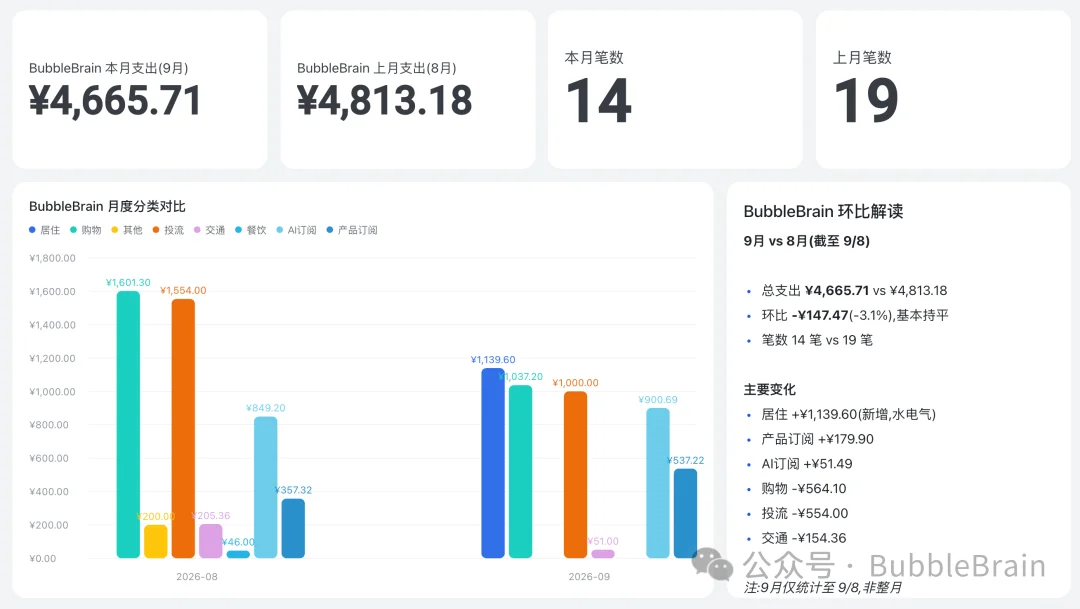The width and height of the screenshot is (1080, 609).
Task: Click the ¥1,800.00 y-axis label
Action: [52, 258]
